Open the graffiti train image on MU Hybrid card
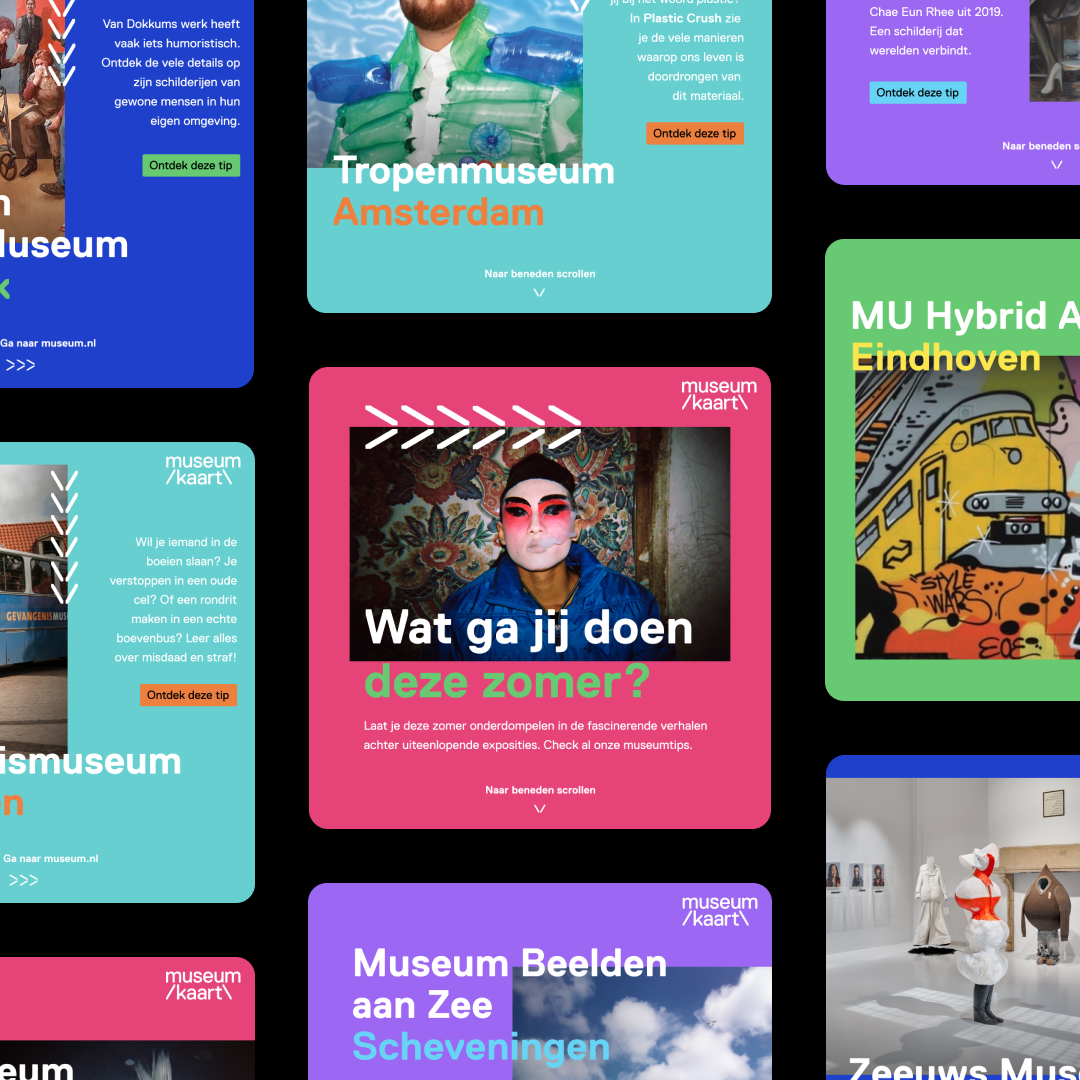This screenshot has height=1080, width=1080. pyautogui.click(x=967, y=520)
